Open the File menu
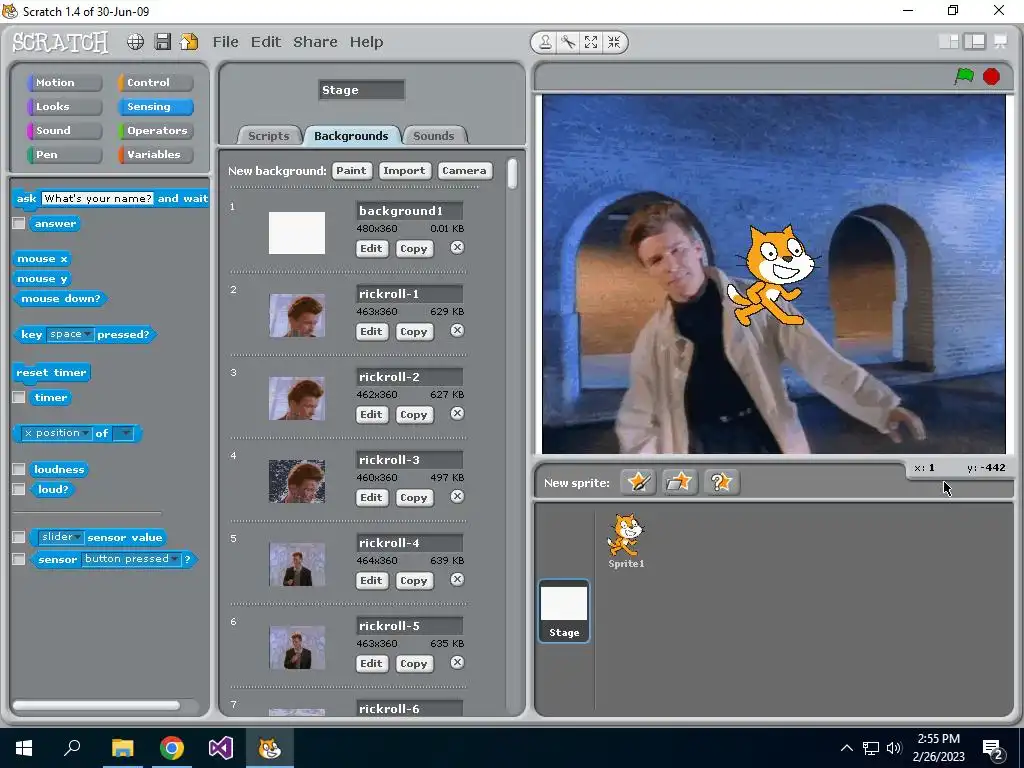 click(225, 42)
